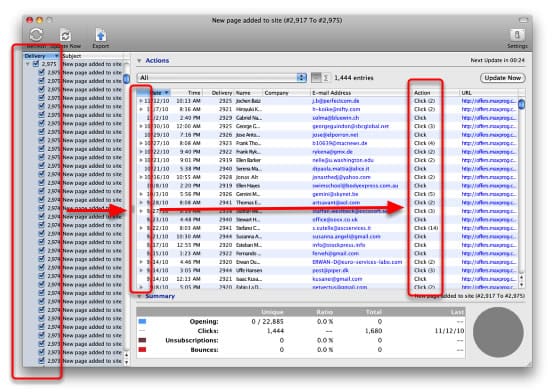Image resolution: width=560 pixels, height=392 pixels.
Task: Click the dark Unsubscriptions color swatch
Action: pos(142,340)
